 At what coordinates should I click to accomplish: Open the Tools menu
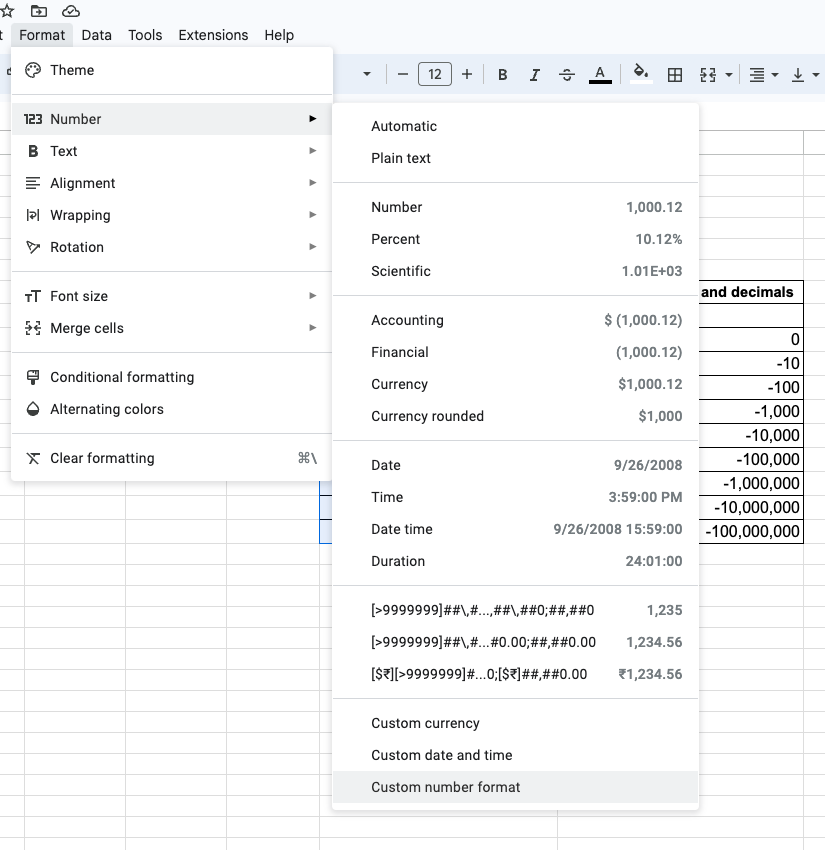[145, 35]
